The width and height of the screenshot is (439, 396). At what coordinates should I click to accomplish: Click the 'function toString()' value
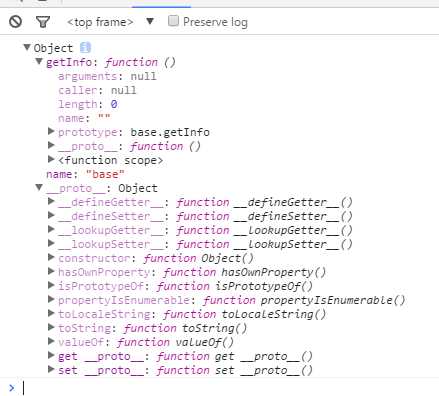pyautogui.click(x=185, y=328)
